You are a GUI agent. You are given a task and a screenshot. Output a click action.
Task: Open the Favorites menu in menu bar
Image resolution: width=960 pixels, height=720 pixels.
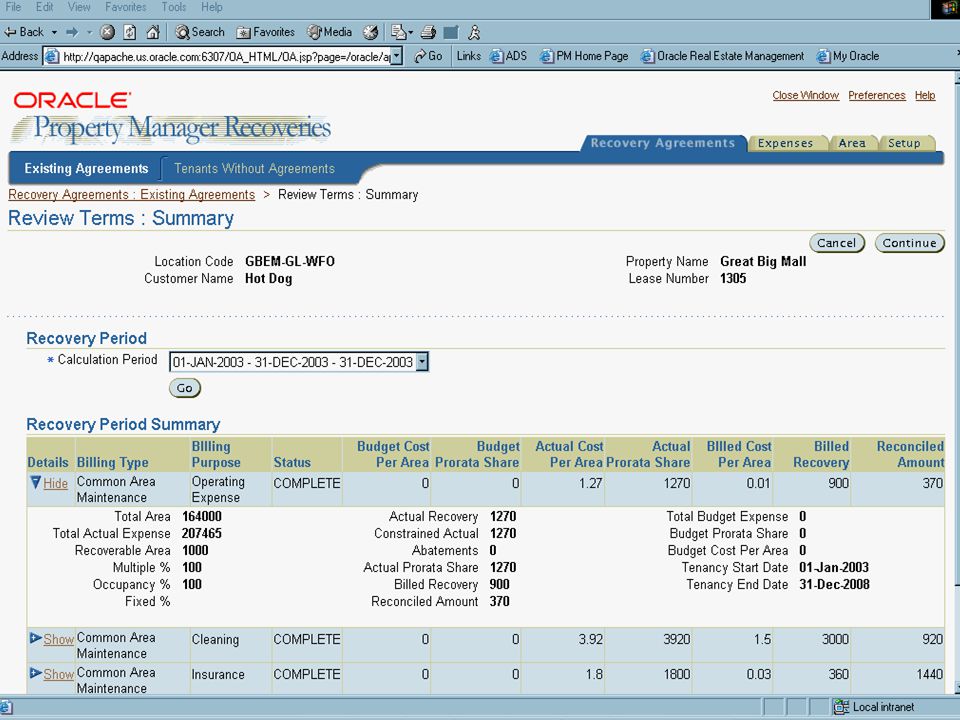coord(126,7)
